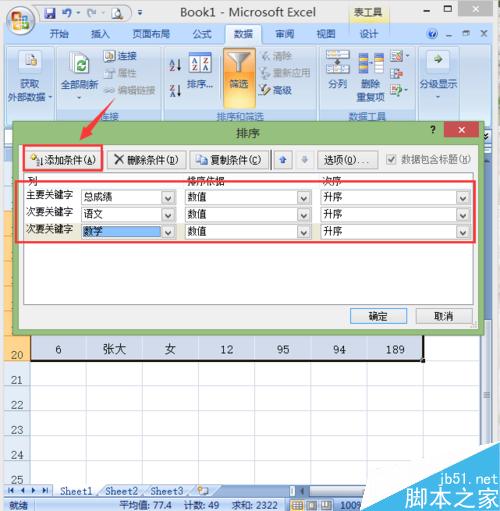Click the horizontal scrollbar left arrow
The height and width of the screenshot is (511, 500).
coord(303,491)
